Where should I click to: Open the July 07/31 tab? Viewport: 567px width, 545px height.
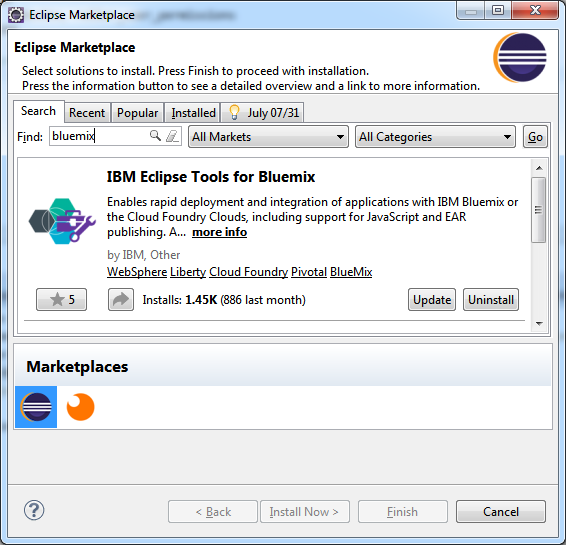263,113
